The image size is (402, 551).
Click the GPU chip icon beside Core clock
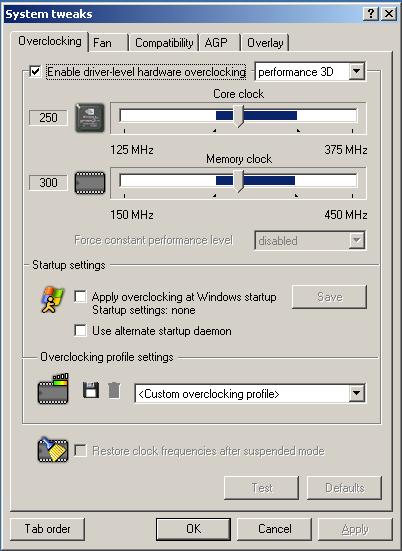90,118
